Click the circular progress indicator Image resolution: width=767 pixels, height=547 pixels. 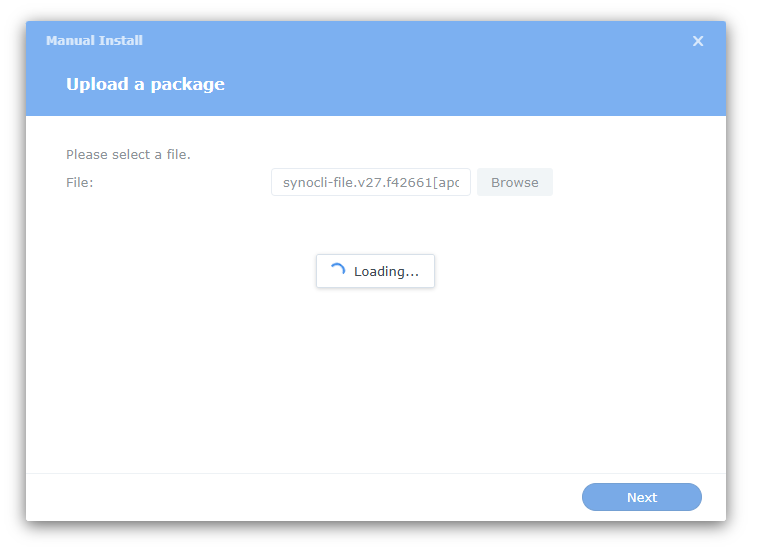pos(337,271)
